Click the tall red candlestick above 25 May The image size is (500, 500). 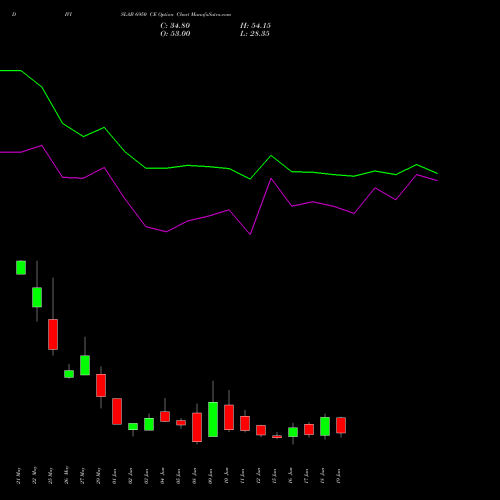point(53,334)
